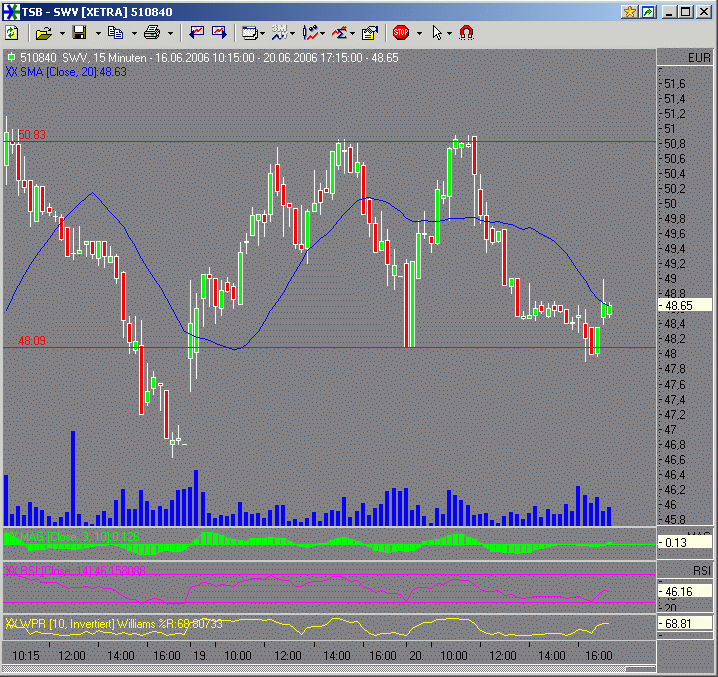Image resolution: width=718 pixels, height=677 pixels.
Task: Expand the pointer tool dropdown arrow
Action: 449,33
